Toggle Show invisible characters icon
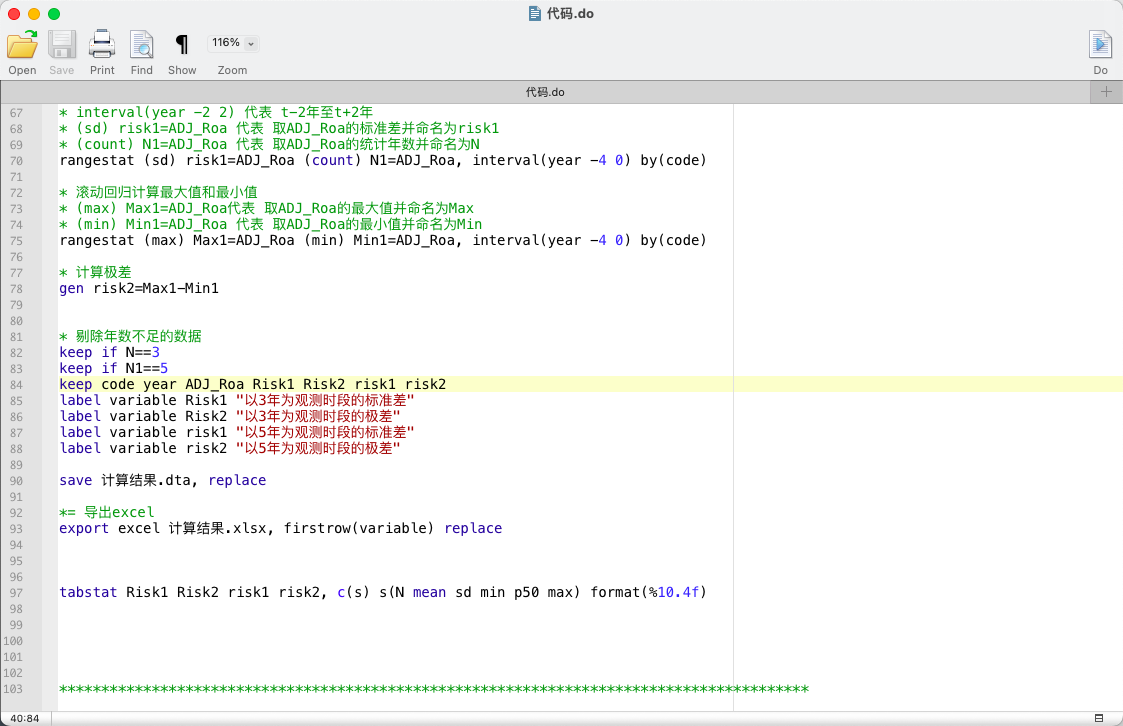Image resolution: width=1123 pixels, height=726 pixels. click(182, 44)
